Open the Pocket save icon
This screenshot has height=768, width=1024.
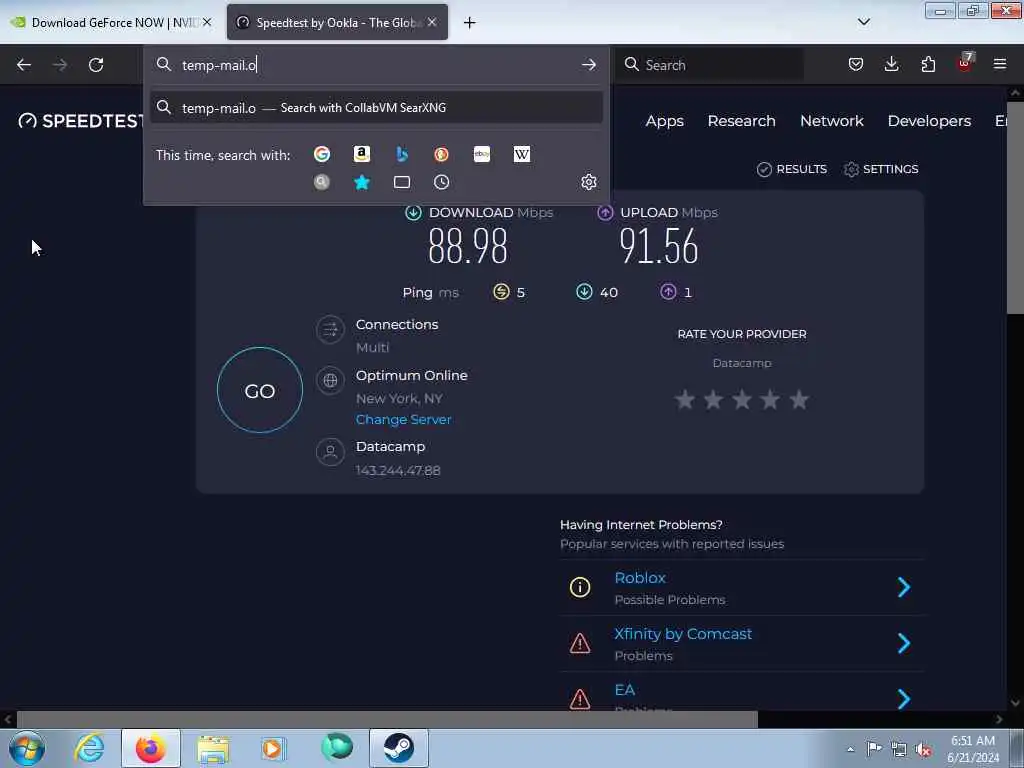(856, 64)
